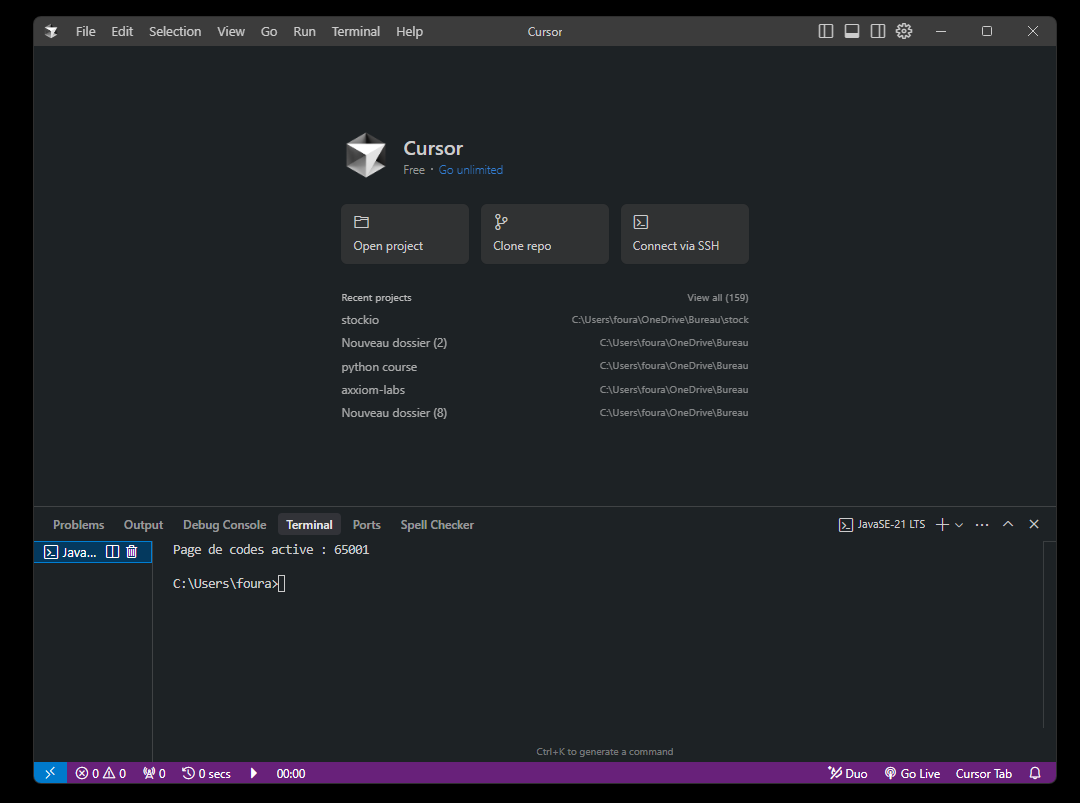Screen dimensions: 1080x803
Task: Open the Go menu
Action: point(269,32)
